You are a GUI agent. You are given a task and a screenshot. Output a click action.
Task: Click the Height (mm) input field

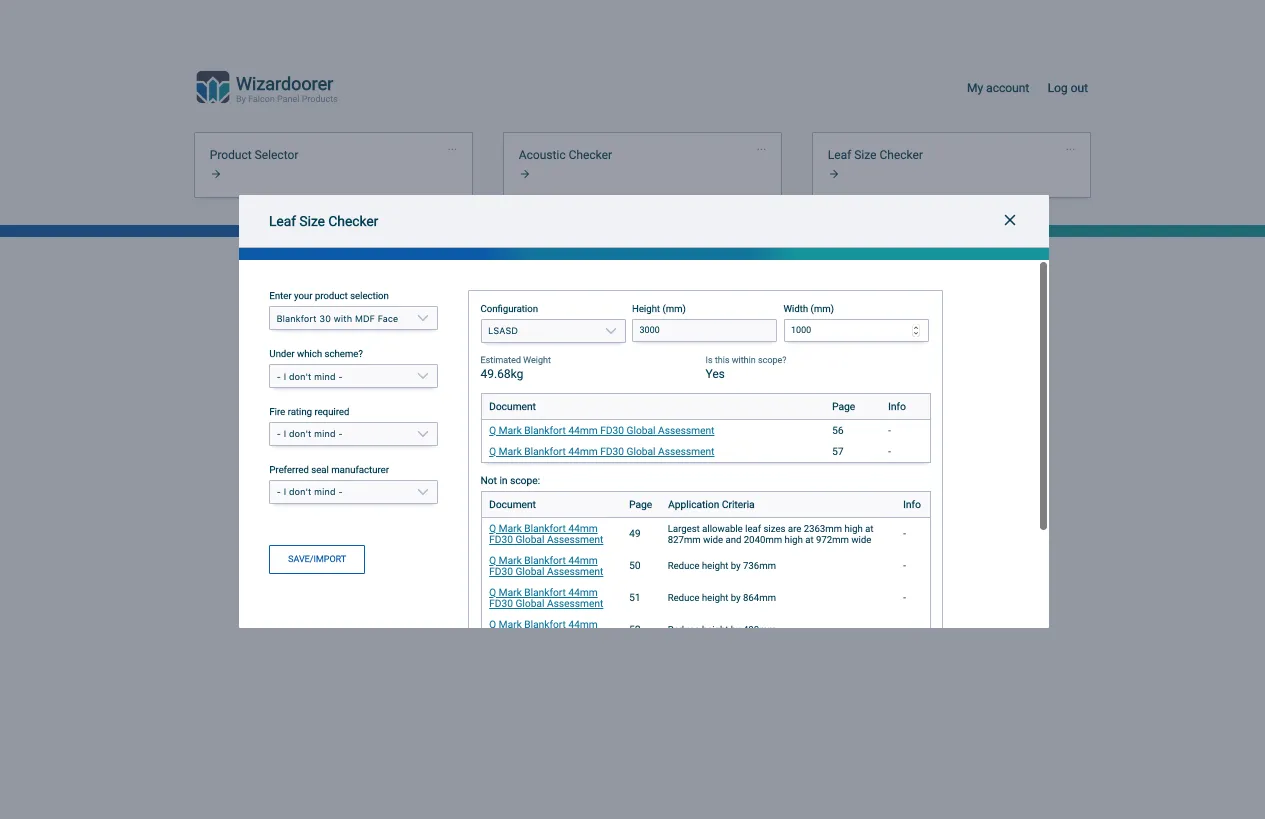coord(704,330)
